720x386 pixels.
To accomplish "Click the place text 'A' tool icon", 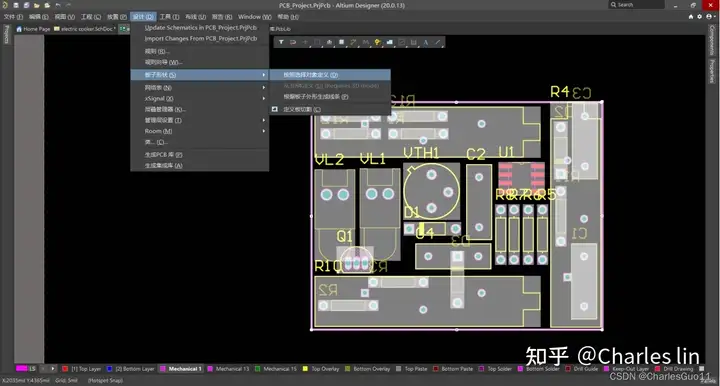I will [426, 42].
